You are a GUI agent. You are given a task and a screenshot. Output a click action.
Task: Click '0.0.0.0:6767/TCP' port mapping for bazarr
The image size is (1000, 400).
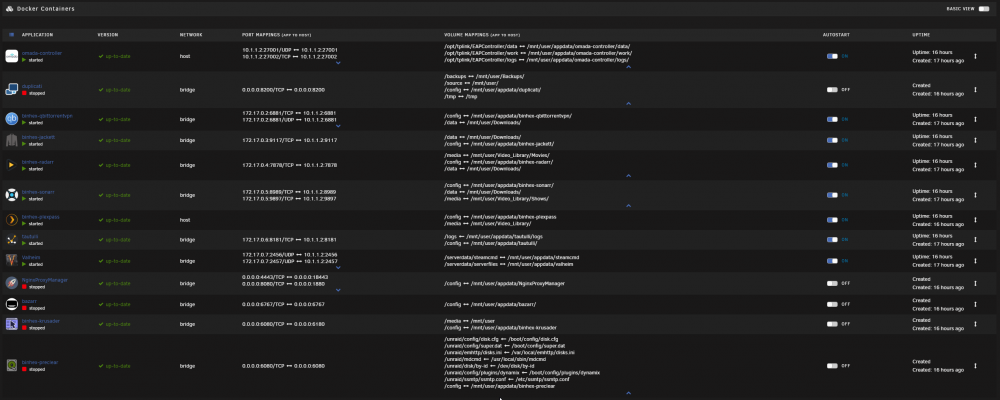tap(263, 304)
